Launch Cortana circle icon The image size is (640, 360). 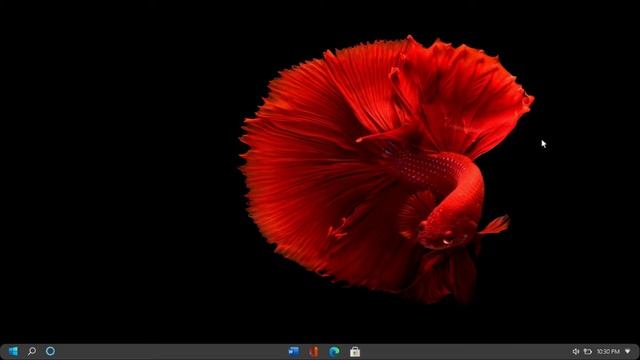pyautogui.click(x=50, y=351)
